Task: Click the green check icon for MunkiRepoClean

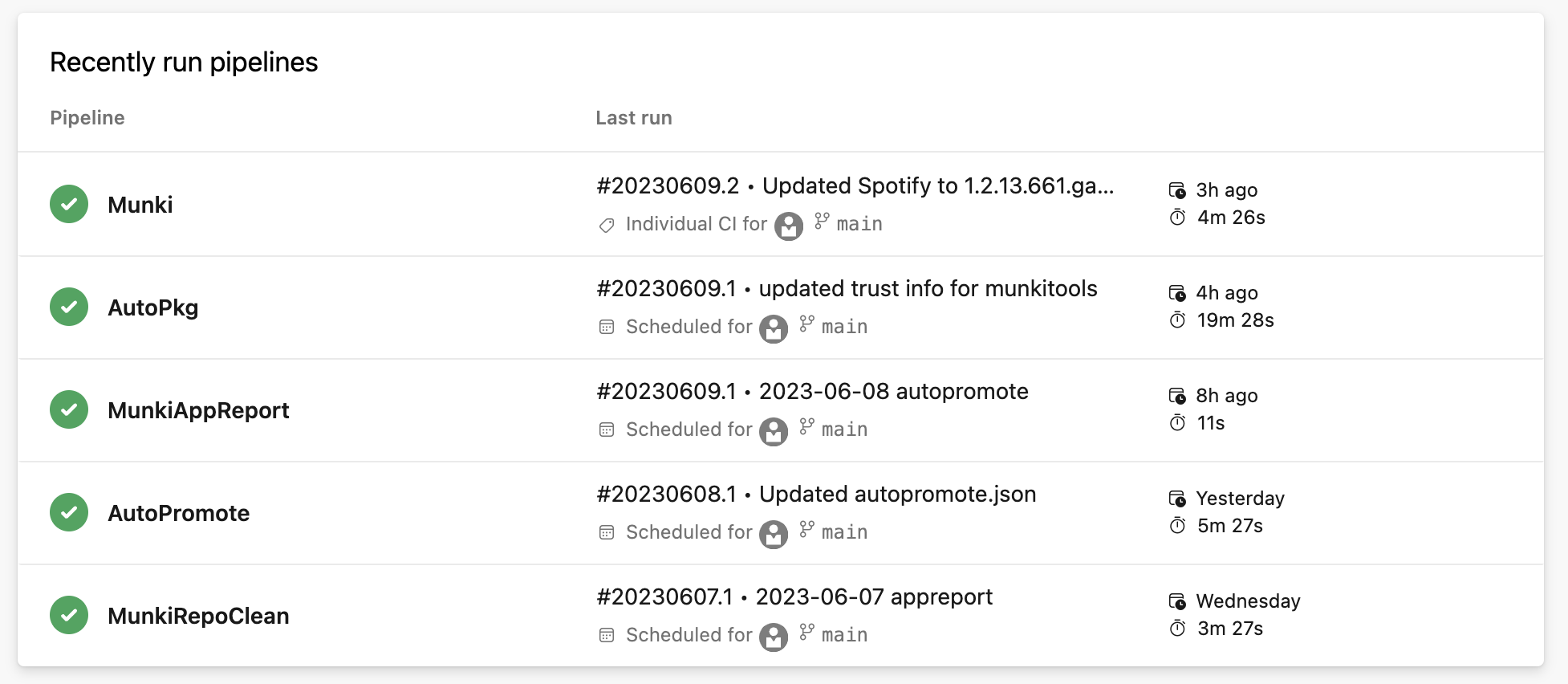Action: pyautogui.click(x=69, y=615)
